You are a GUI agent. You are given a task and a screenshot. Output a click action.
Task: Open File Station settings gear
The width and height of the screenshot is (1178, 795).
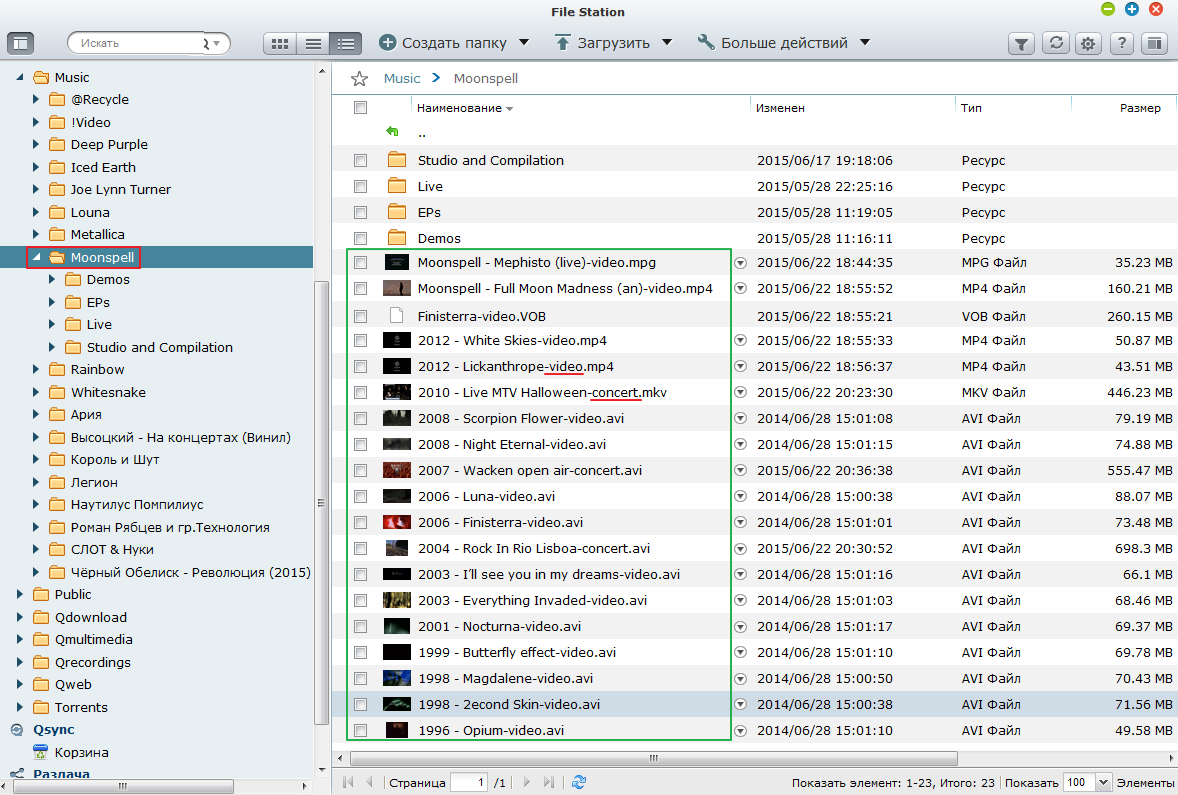point(1088,44)
